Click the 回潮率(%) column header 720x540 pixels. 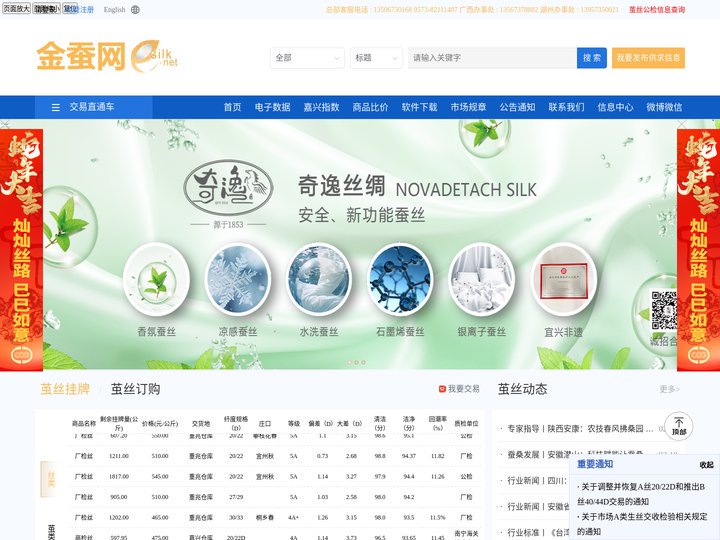tap(438, 423)
